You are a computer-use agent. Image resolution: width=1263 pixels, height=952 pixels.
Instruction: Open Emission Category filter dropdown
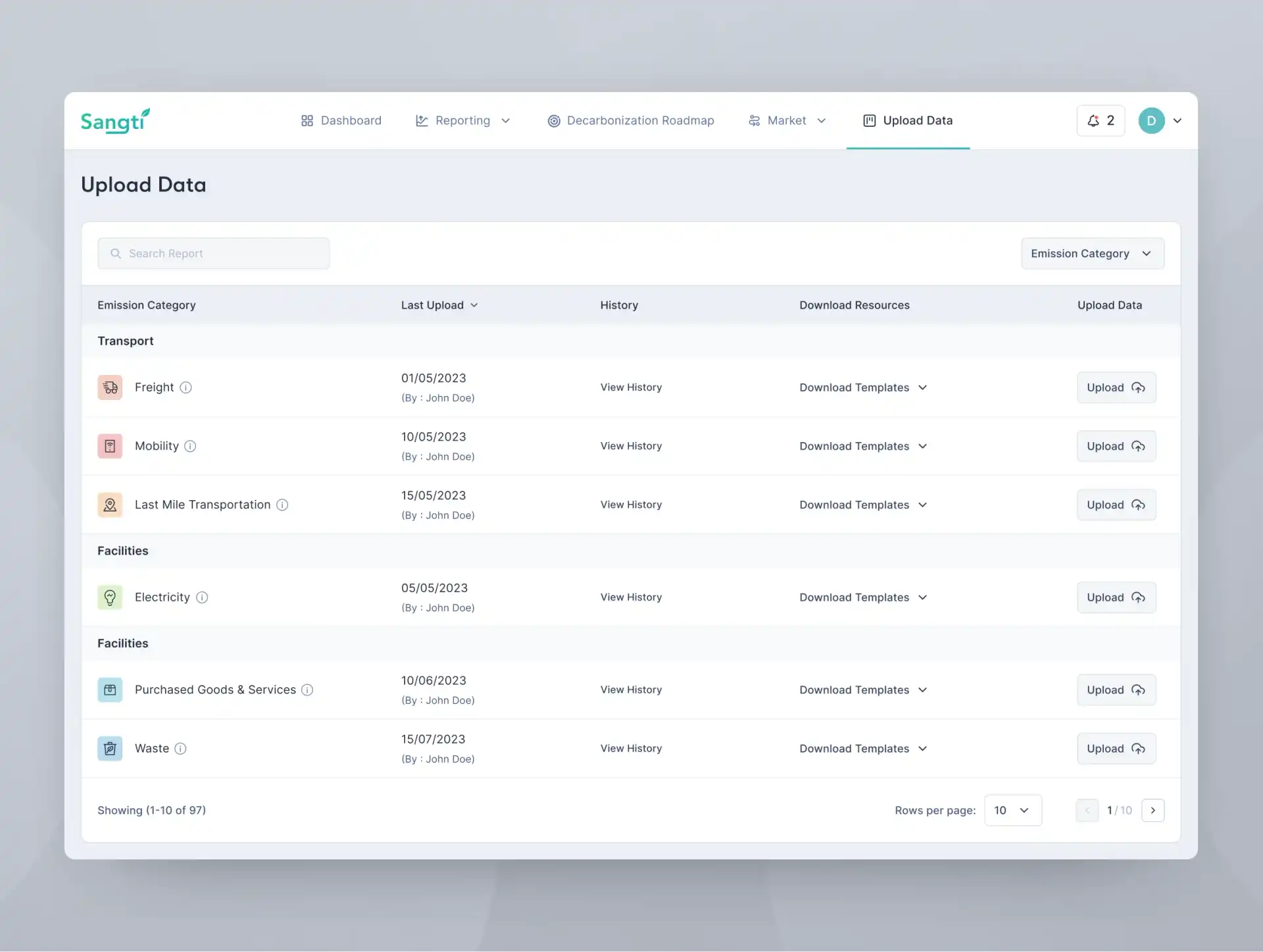[x=1093, y=253]
